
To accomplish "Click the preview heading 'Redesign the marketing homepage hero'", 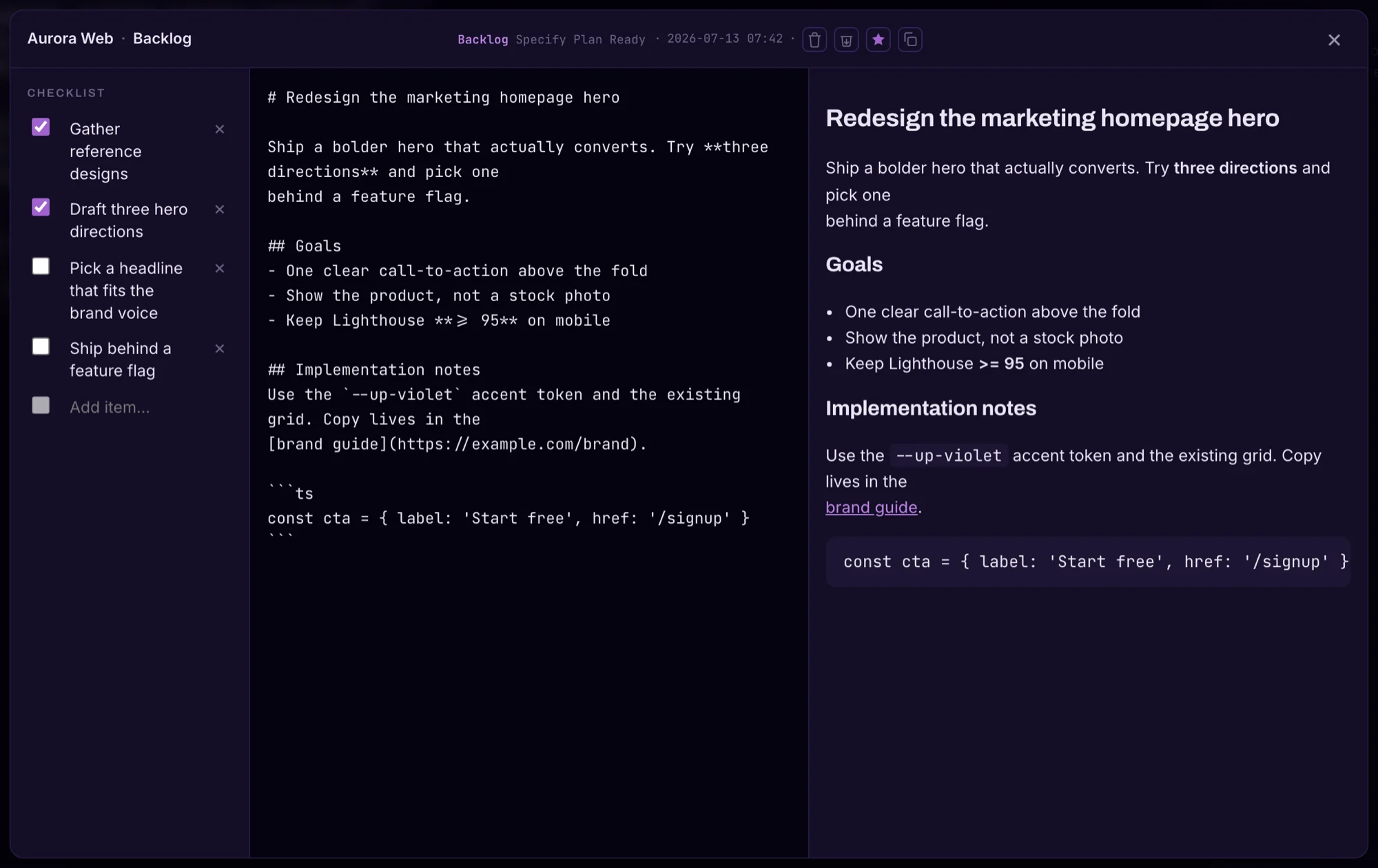I will [x=1052, y=118].
